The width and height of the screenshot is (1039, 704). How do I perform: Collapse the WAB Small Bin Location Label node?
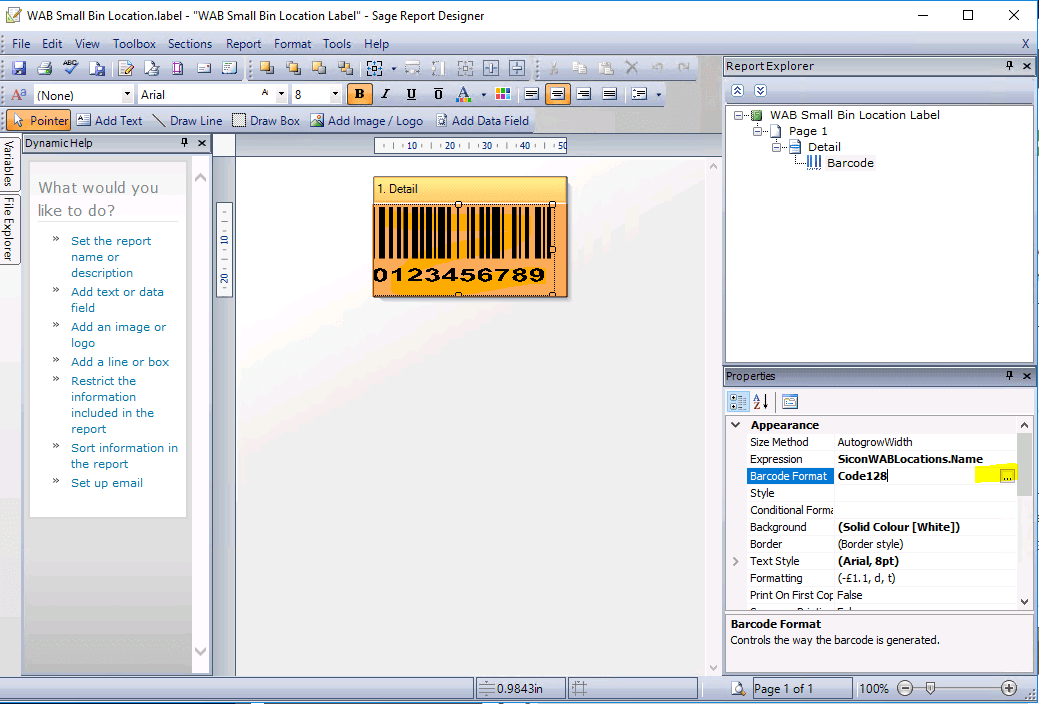click(x=738, y=115)
